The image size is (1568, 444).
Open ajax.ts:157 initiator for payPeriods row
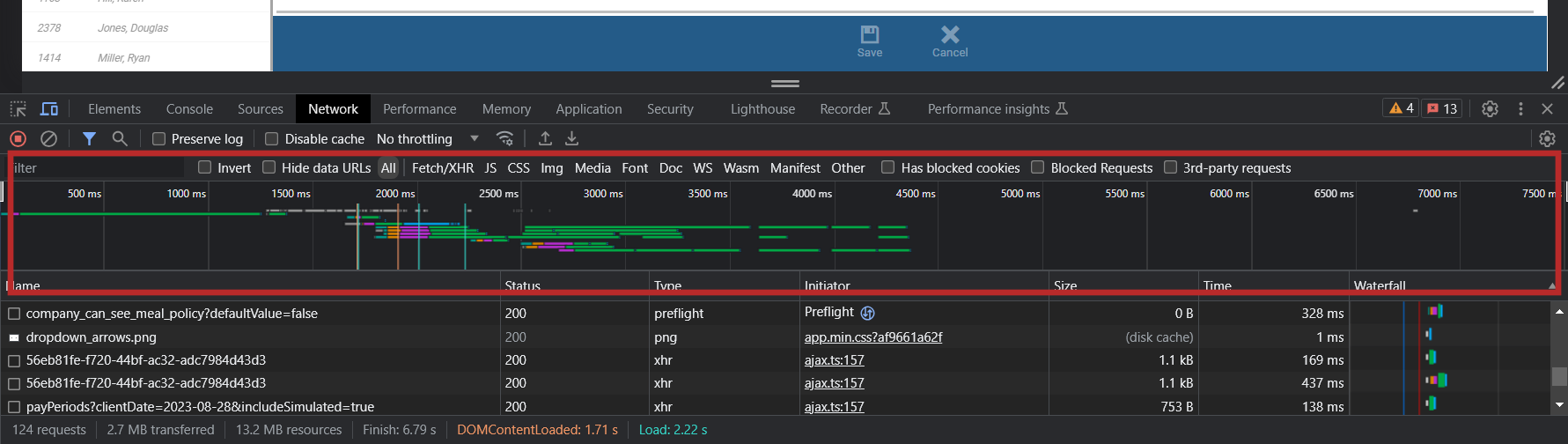pyautogui.click(x=835, y=407)
